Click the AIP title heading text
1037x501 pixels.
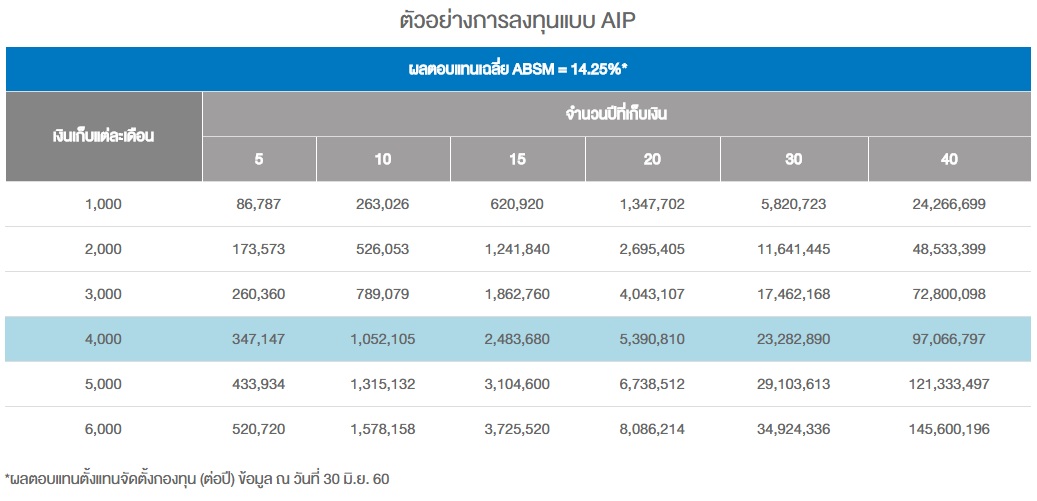pos(518,20)
